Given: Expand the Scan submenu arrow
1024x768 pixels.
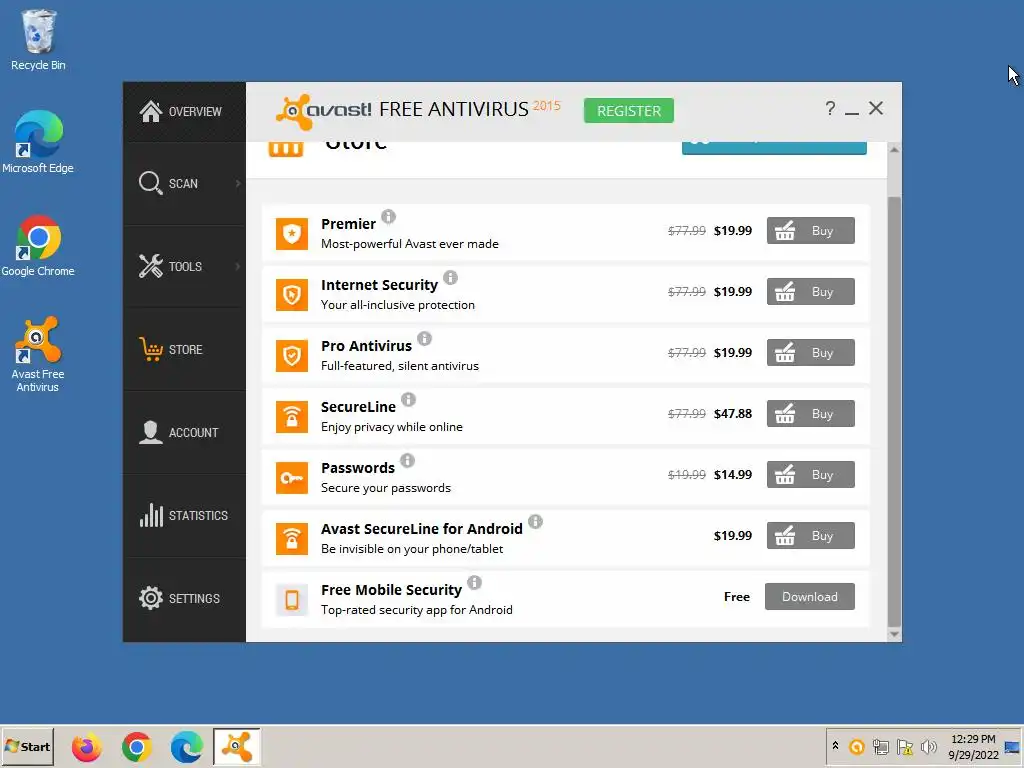Looking at the screenshot, I should pos(238,184).
